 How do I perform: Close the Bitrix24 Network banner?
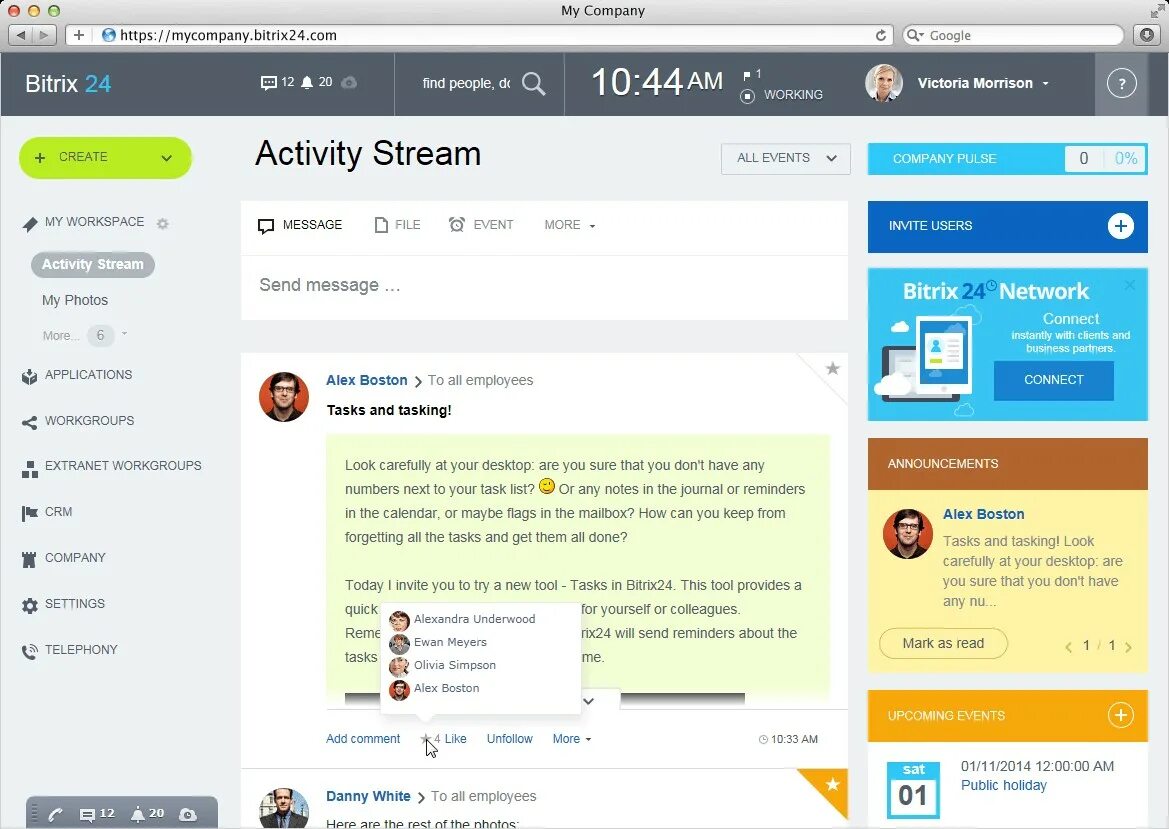[1130, 285]
